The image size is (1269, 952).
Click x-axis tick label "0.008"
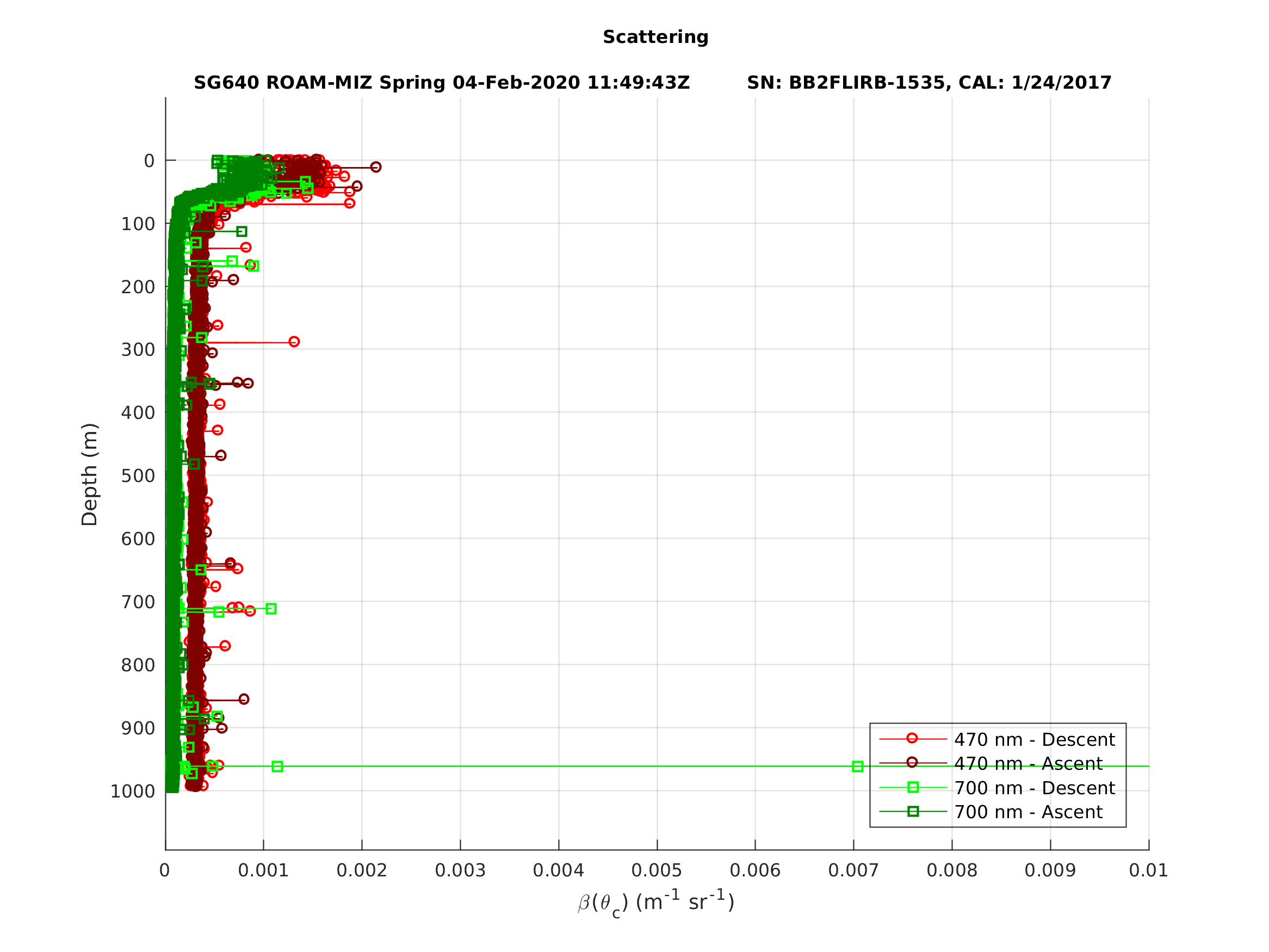pyautogui.click(x=952, y=871)
